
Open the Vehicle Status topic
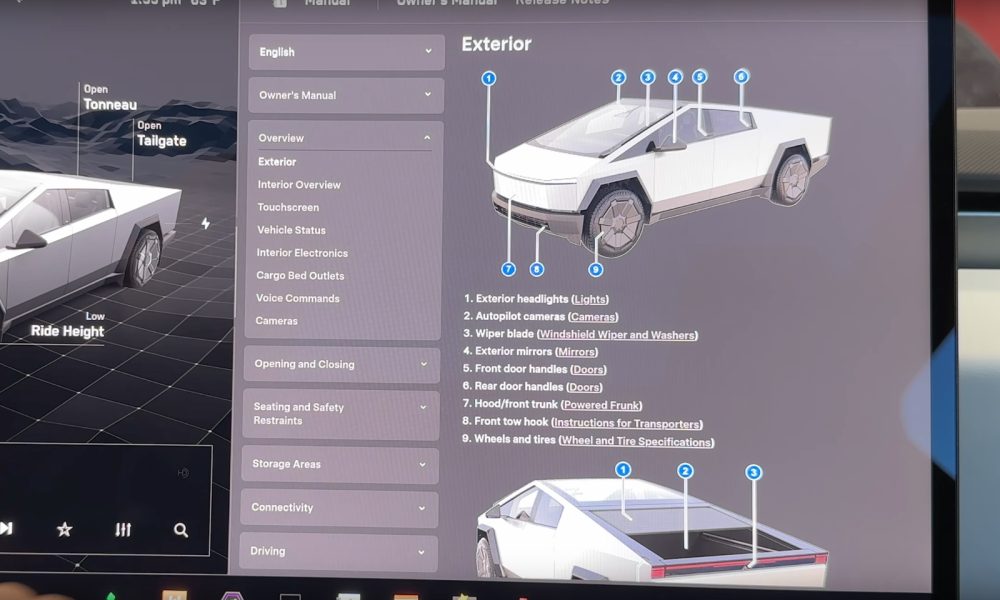[x=291, y=230]
